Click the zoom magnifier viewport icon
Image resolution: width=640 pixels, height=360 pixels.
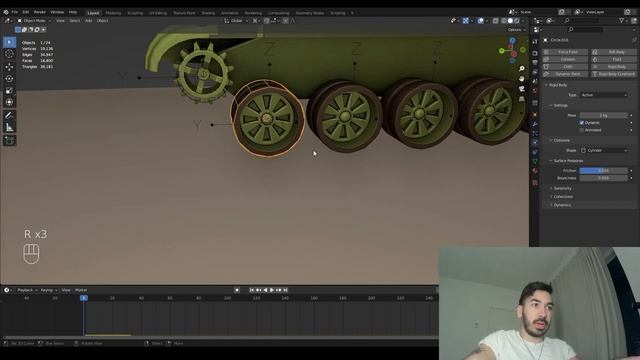(x=521, y=69)
